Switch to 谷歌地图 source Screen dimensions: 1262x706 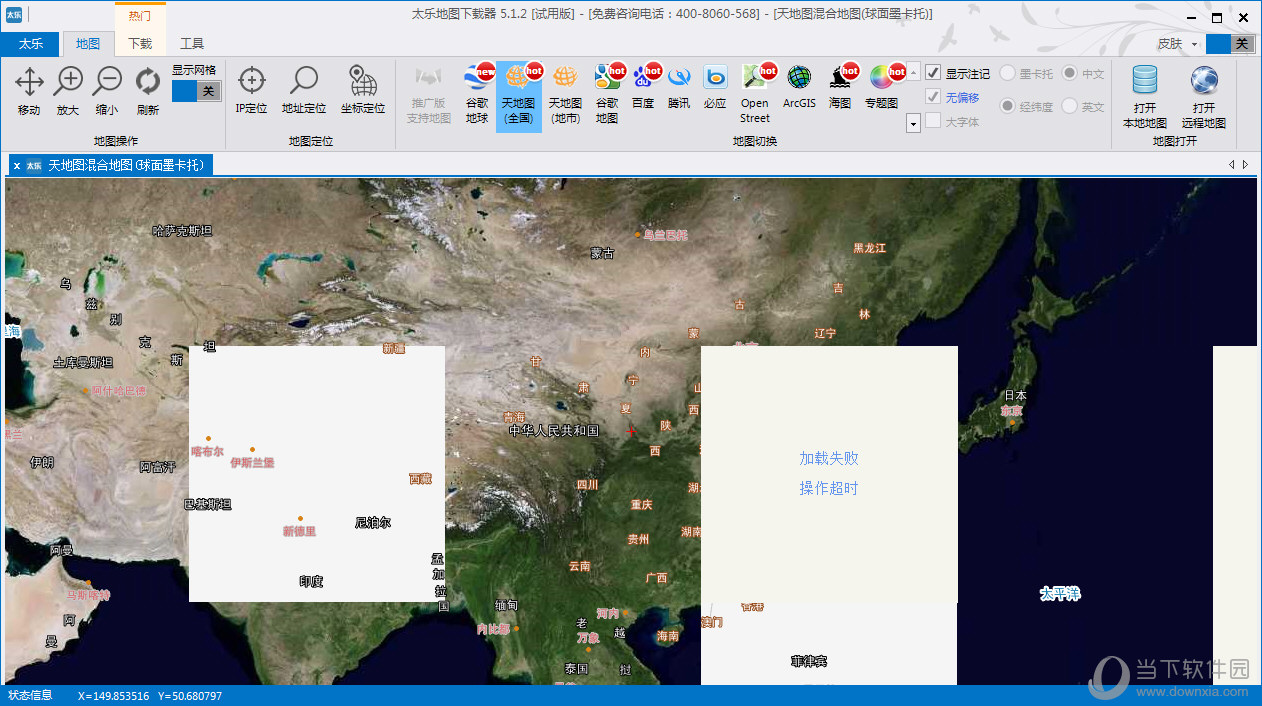(607, 95)
